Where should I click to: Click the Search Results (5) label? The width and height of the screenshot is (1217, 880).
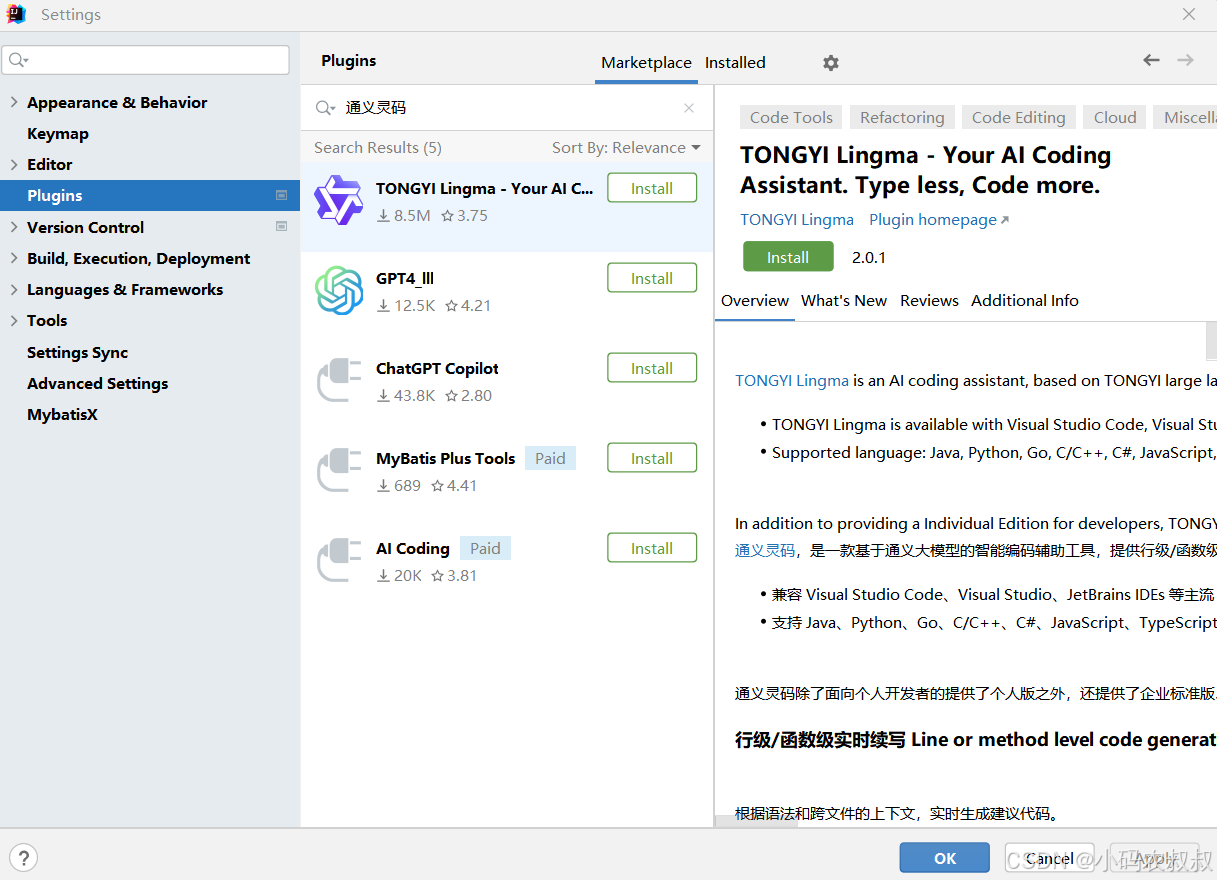tap(378, 147)
